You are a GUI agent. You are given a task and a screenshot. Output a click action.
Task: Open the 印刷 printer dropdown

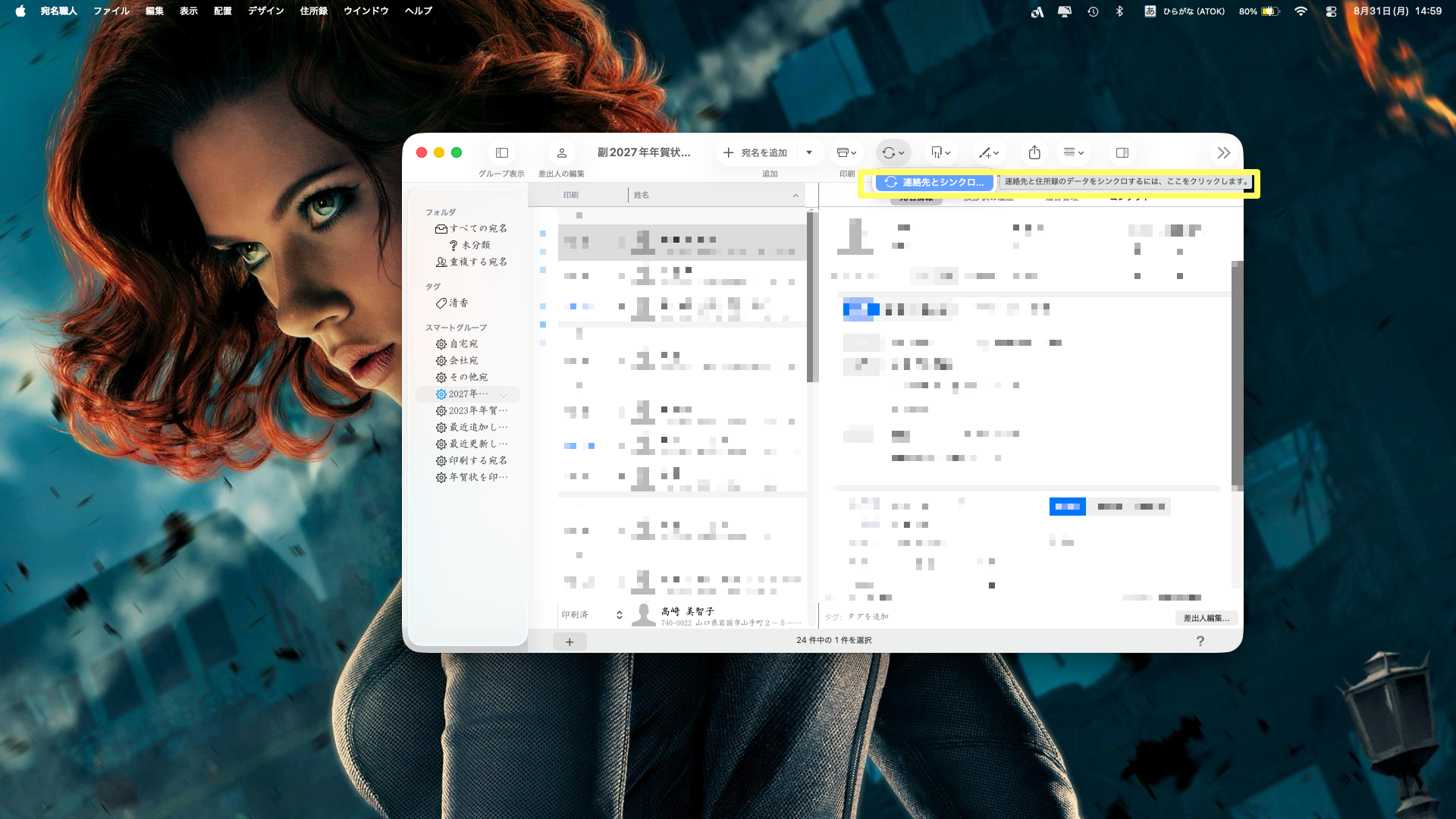(846, 152)
